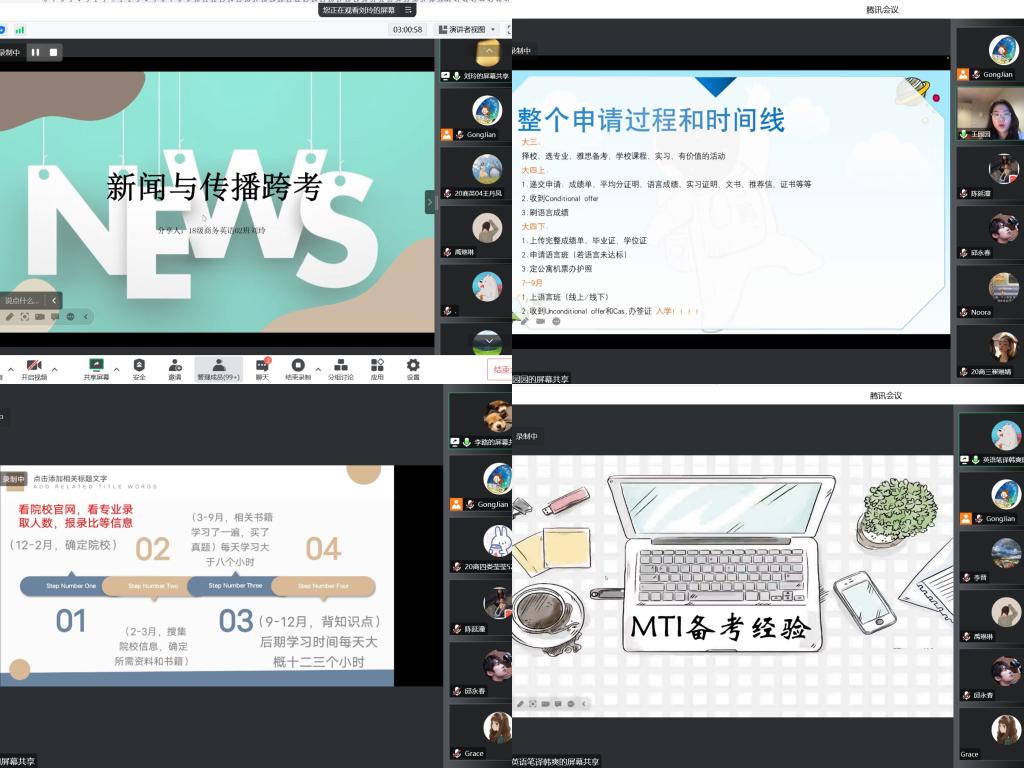
Task: Open meeting Settings (设置)
Action: (413, 368)
